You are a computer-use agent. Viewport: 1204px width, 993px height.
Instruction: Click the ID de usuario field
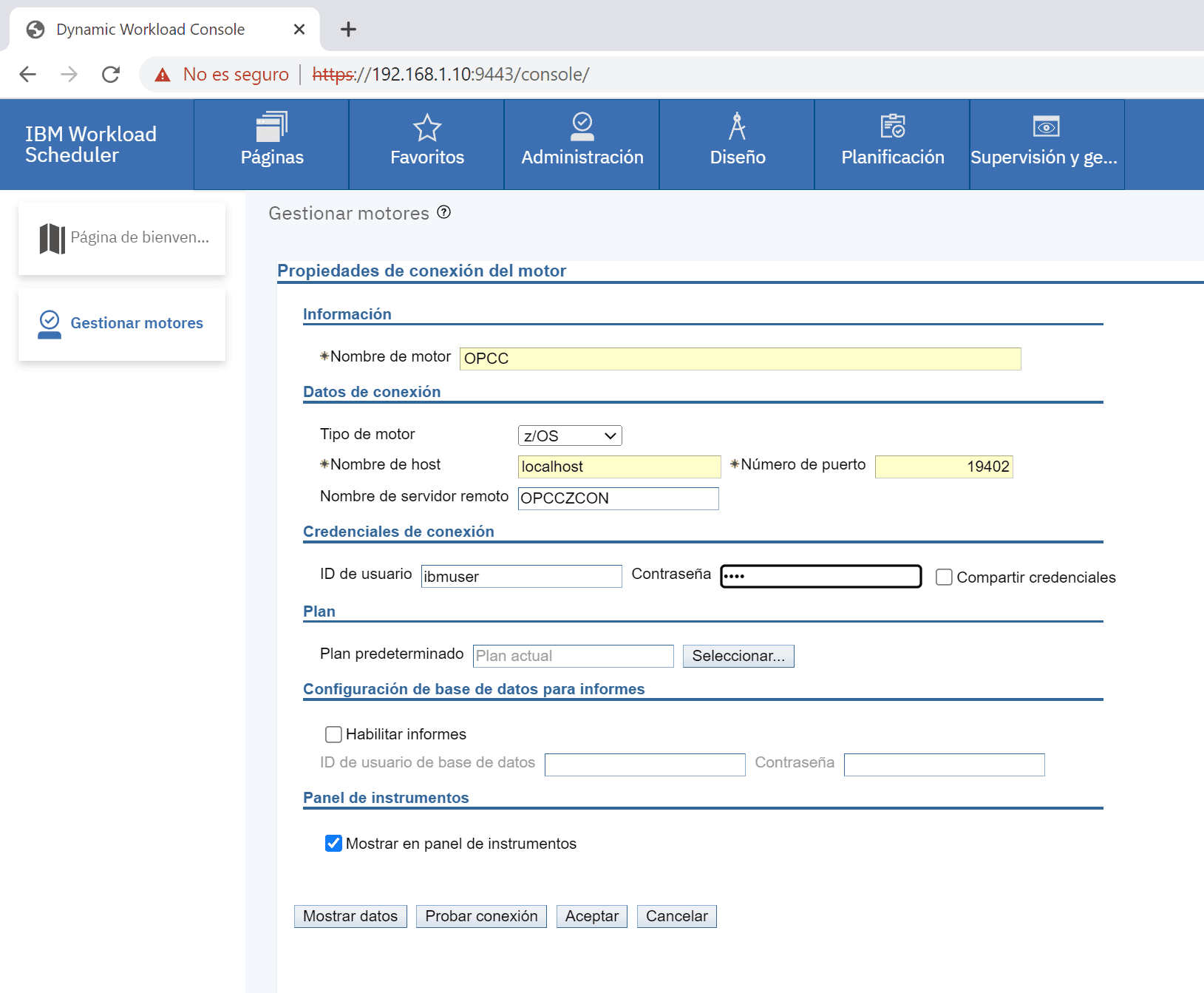point(522,577)
